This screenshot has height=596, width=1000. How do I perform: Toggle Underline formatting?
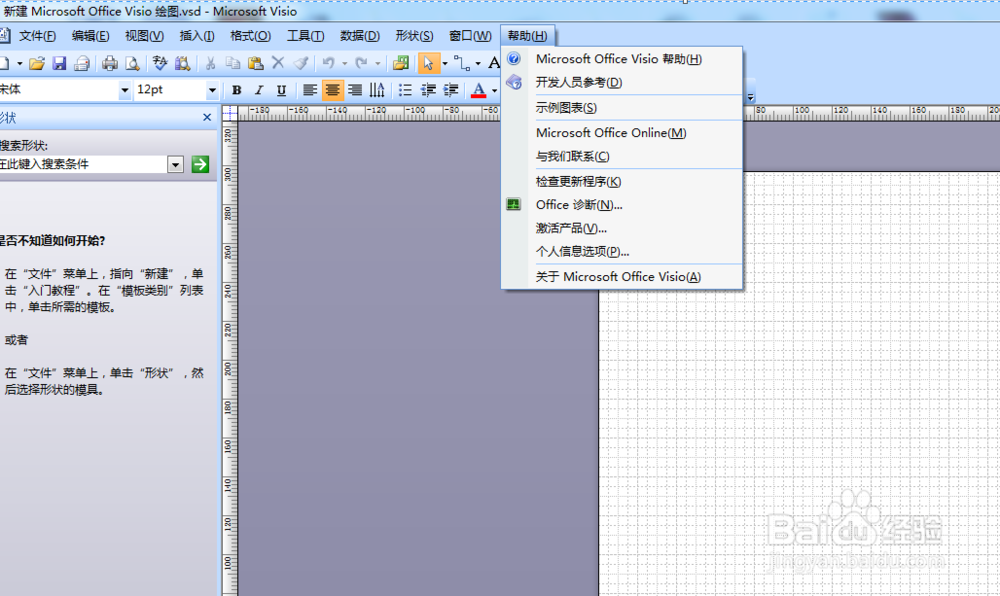[281, 90]
